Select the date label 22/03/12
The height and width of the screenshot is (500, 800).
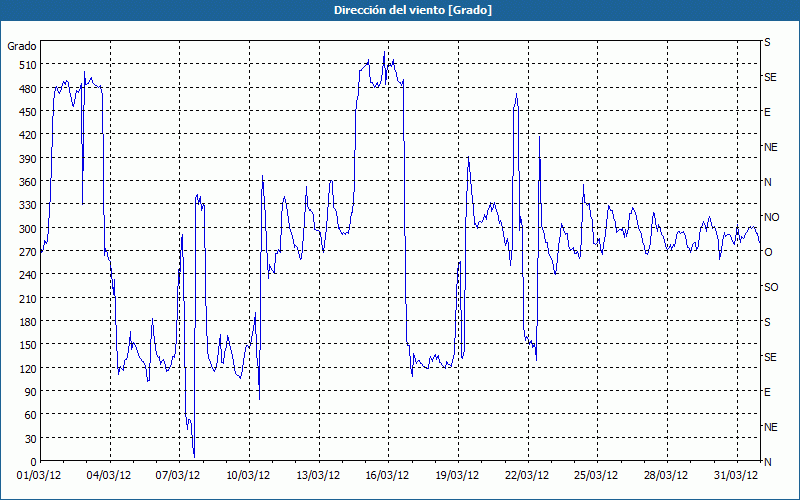[x=527, y=476]
